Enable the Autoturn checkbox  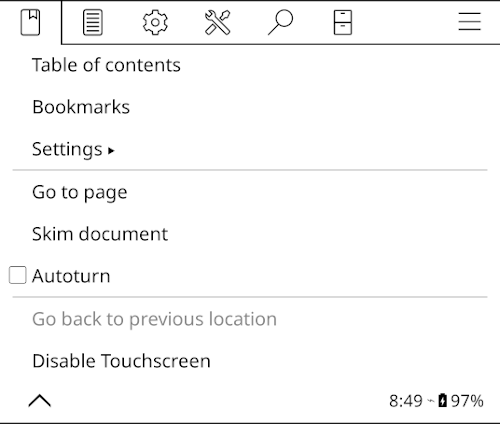(17, 275)
